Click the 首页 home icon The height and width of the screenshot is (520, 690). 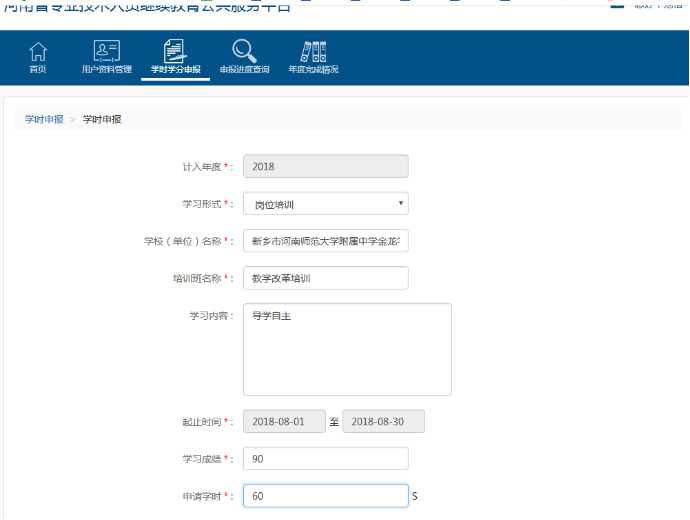(38, 52)
